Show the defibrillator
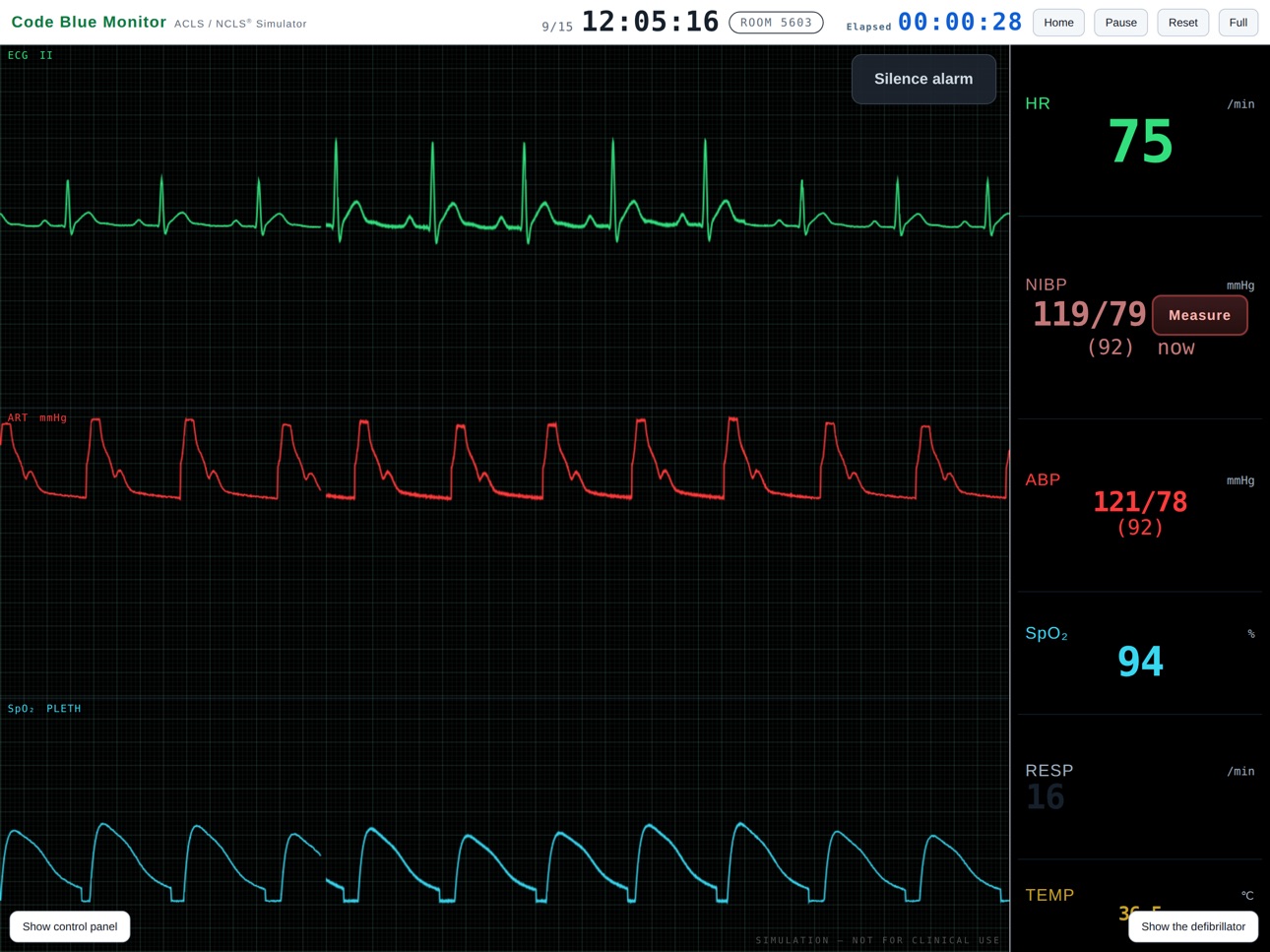 pos(1193,926)
